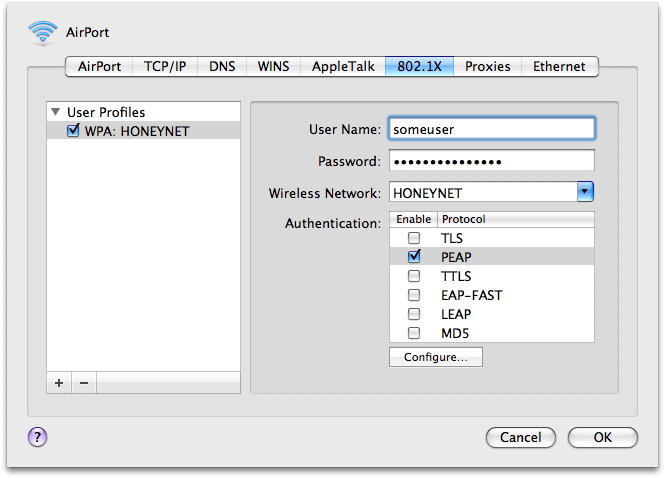
Task: Select the LEAP protocol name
Action: (456, 314)
